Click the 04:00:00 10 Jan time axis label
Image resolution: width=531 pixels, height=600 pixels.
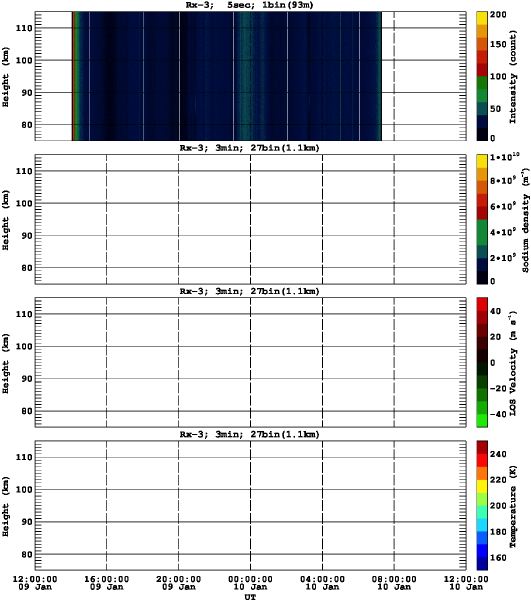pyautogui.click(x=322, y=583)
